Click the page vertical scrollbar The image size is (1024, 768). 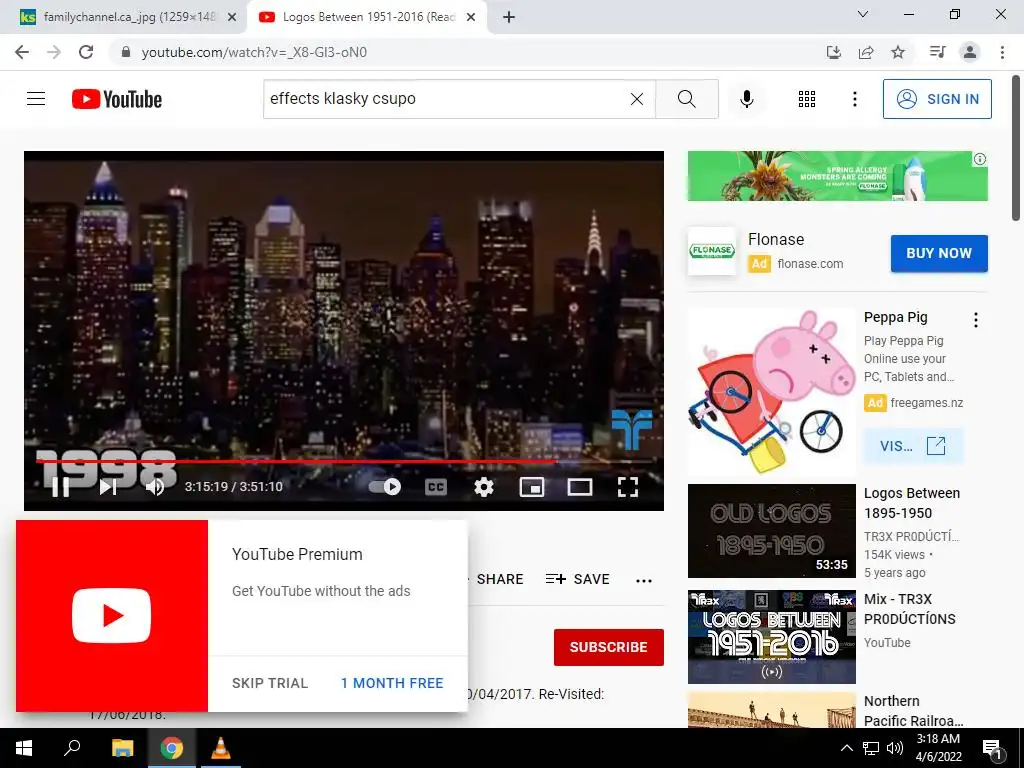click(1017, 149)
